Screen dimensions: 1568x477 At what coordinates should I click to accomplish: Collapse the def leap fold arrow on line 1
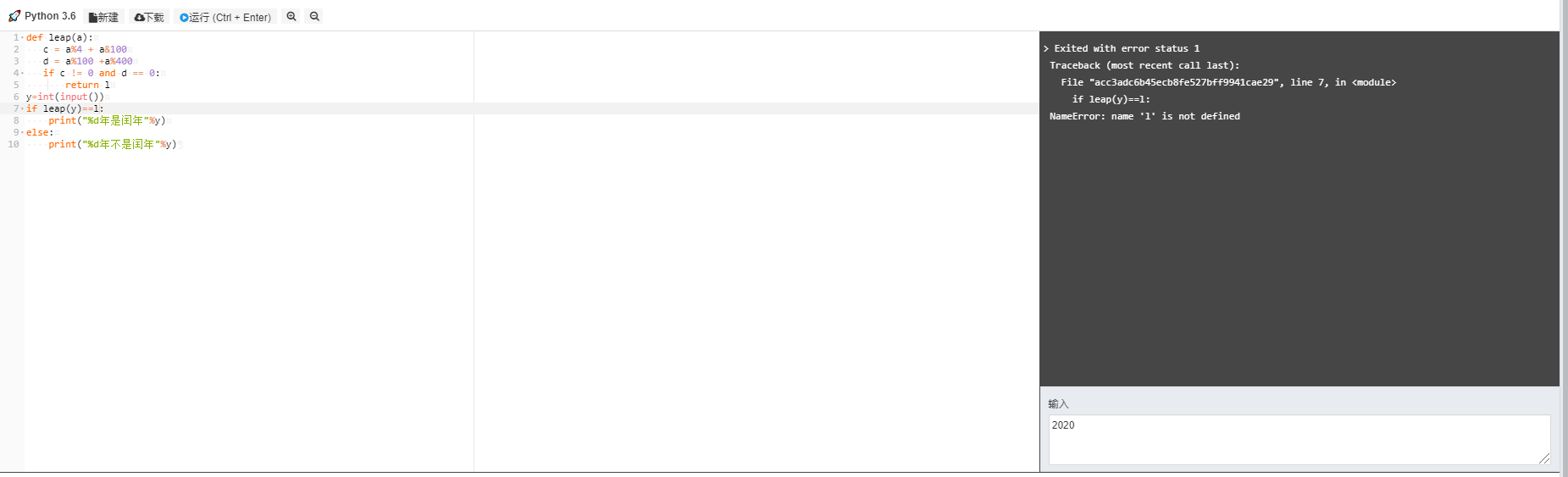pyautogui.click(x=22, y=38)
